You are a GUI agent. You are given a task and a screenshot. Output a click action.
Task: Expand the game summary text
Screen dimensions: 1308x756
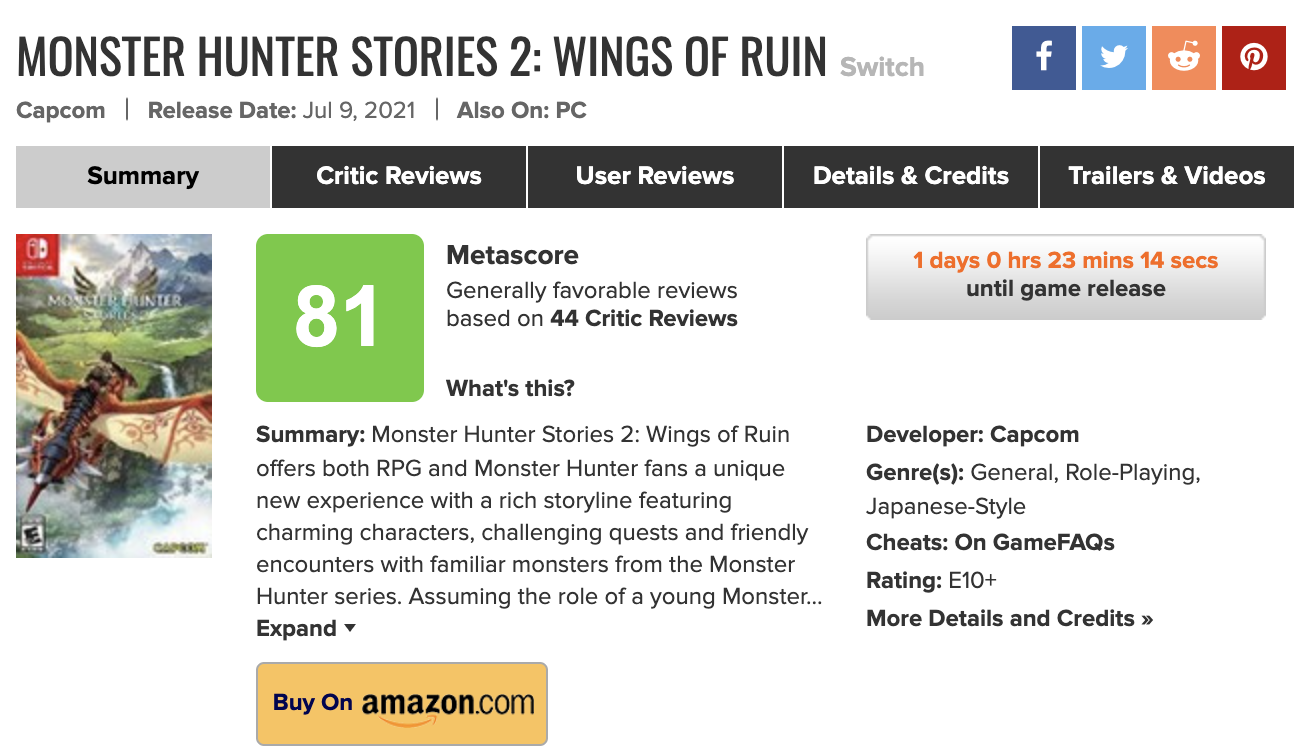(x=306, y=629)
